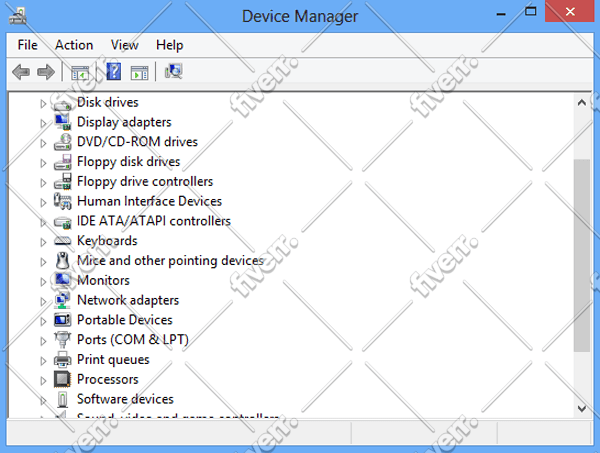Select Ports (COM & LPT) entry
The image size is (600, 453).
point(133,340)
